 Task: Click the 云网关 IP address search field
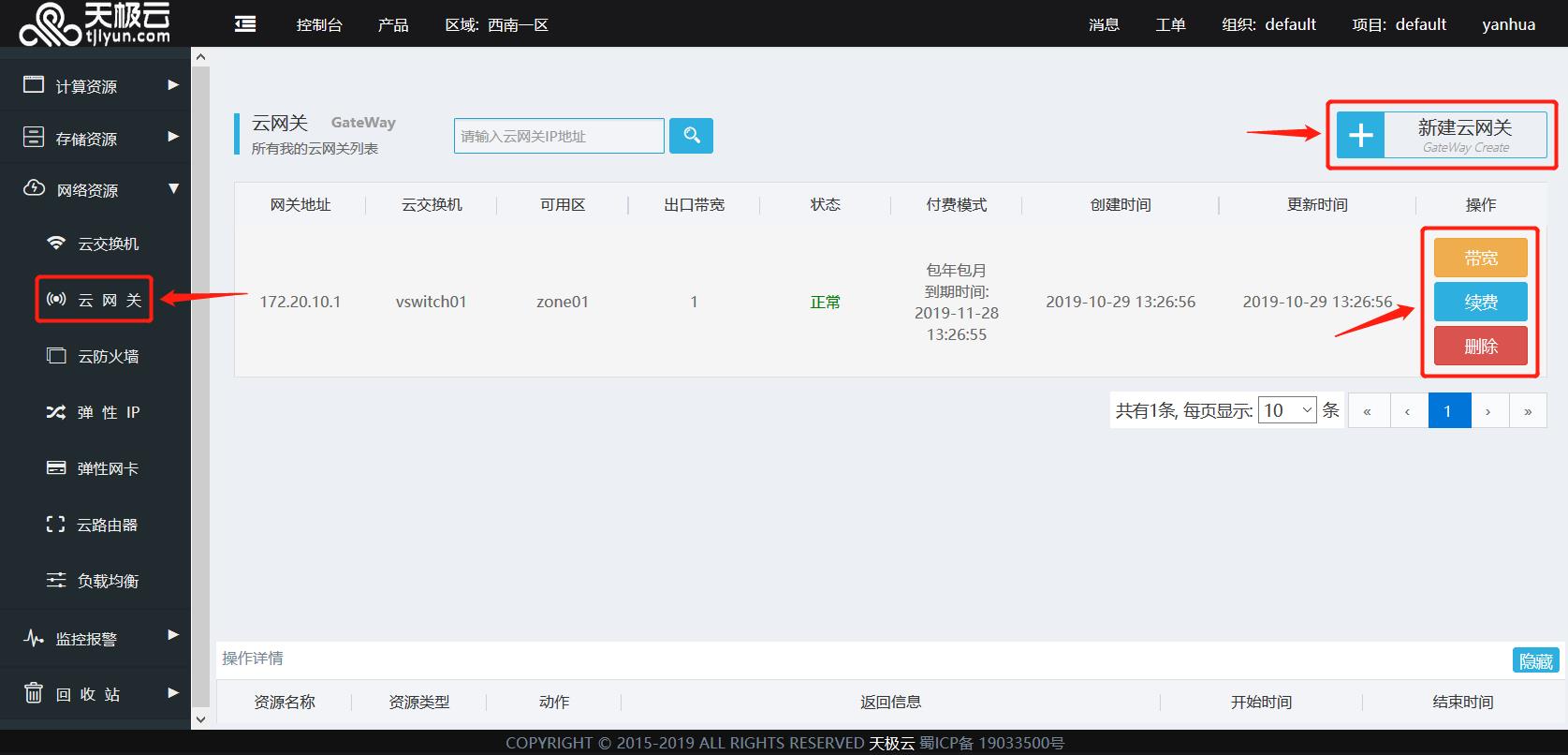(559, 136)
